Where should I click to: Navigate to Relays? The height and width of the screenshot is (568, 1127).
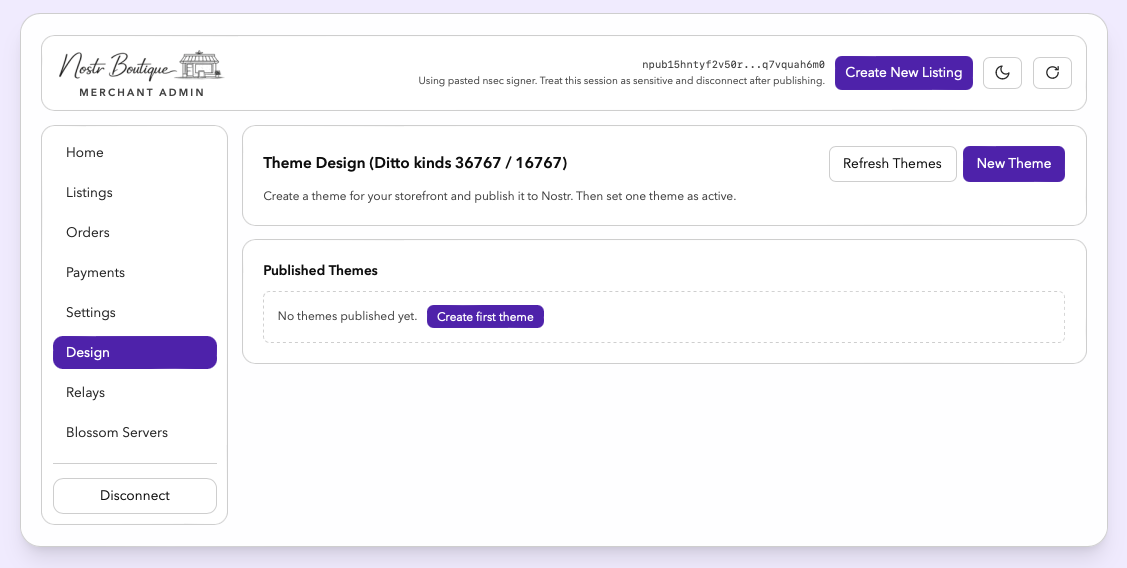coord(134,393)
